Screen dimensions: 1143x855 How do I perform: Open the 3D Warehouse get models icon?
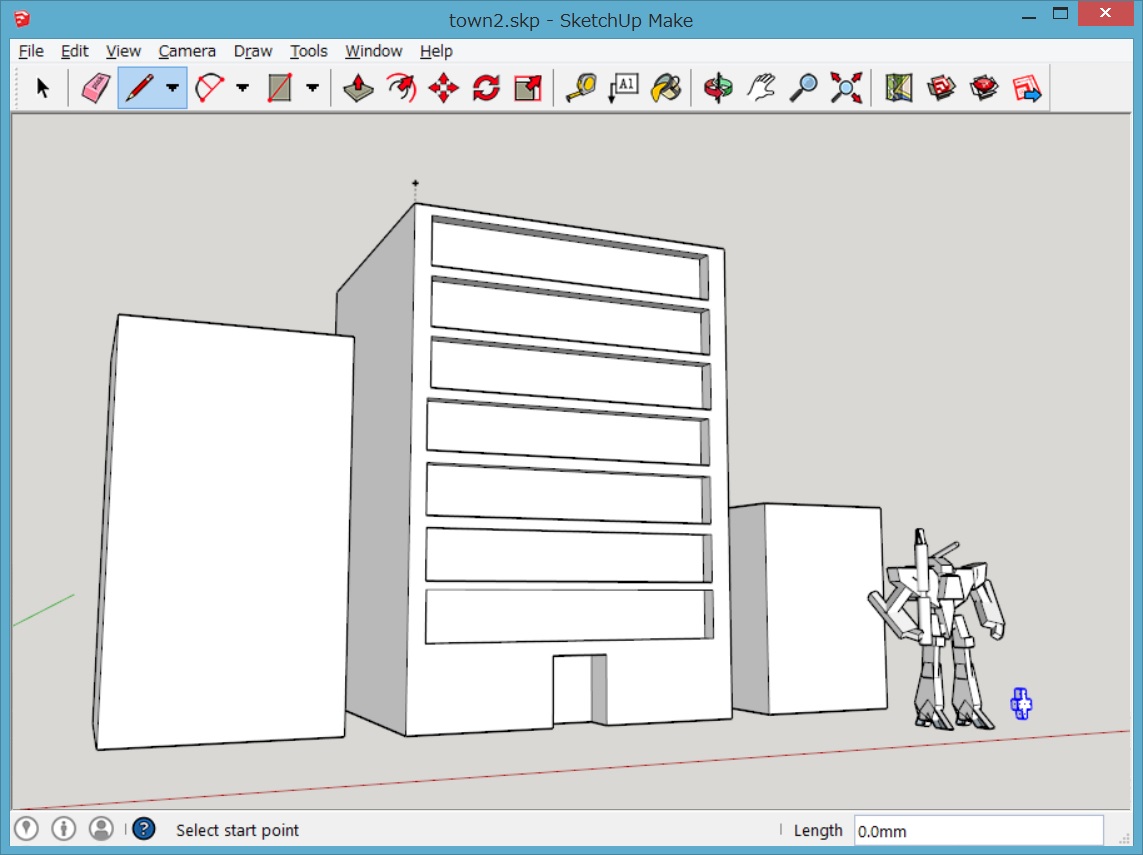941,88
